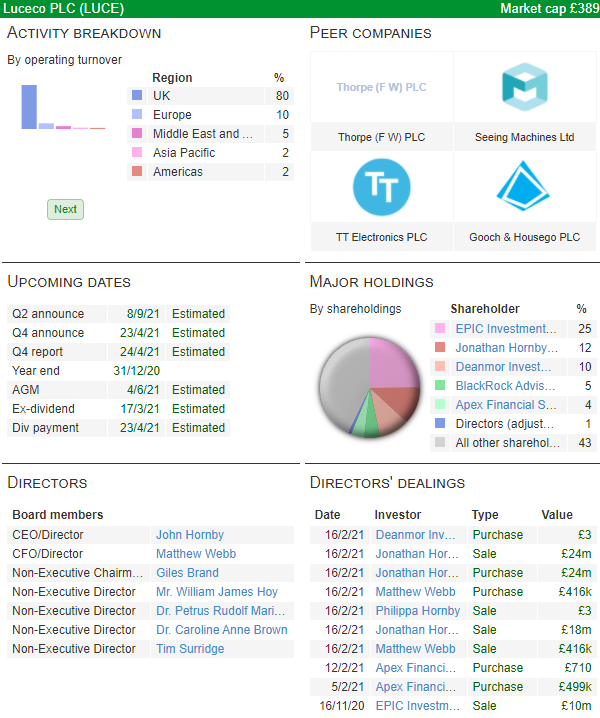Open Matthew Webb purchase of £416k

[415, 592]
